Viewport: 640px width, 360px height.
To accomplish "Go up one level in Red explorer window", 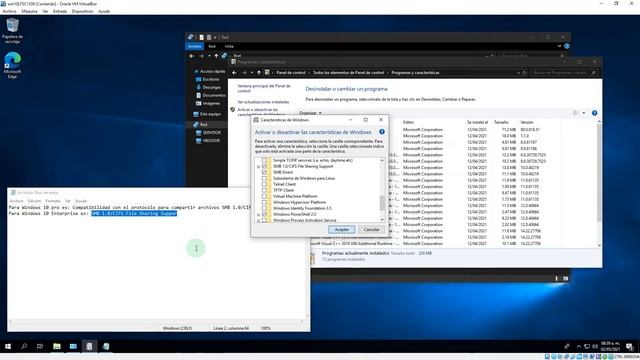I will click(x=216, y=56).
